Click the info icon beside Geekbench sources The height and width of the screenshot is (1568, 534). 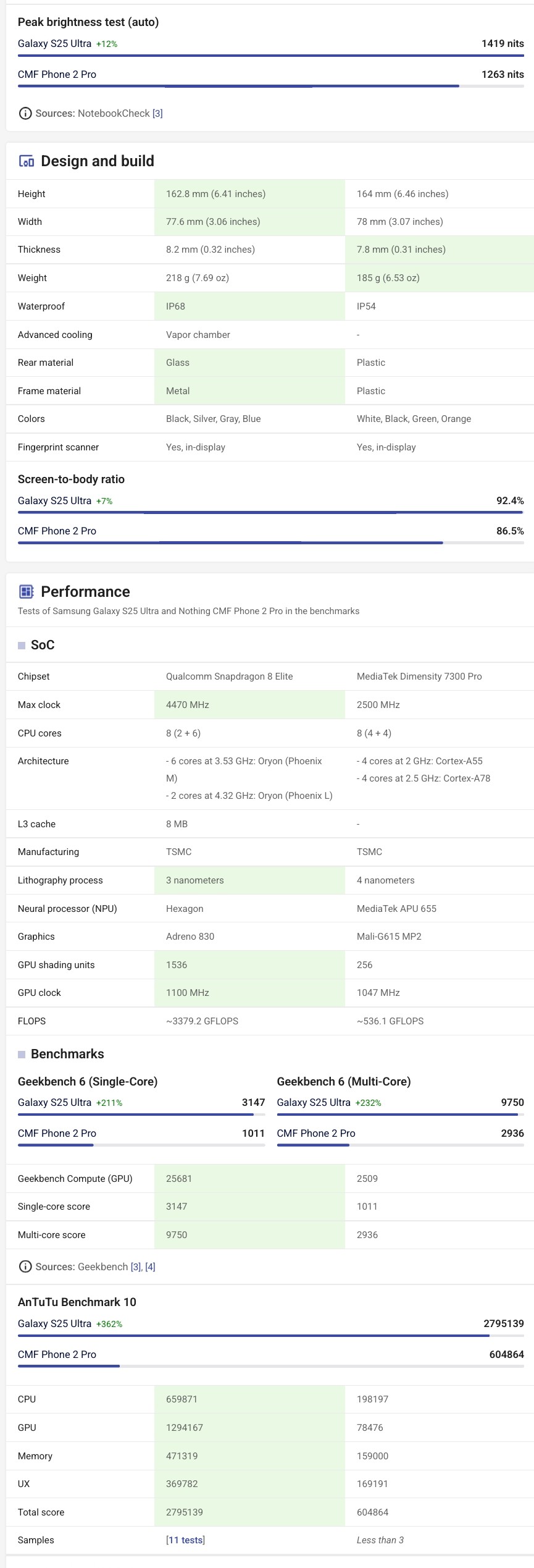[x=25, y=1267]
